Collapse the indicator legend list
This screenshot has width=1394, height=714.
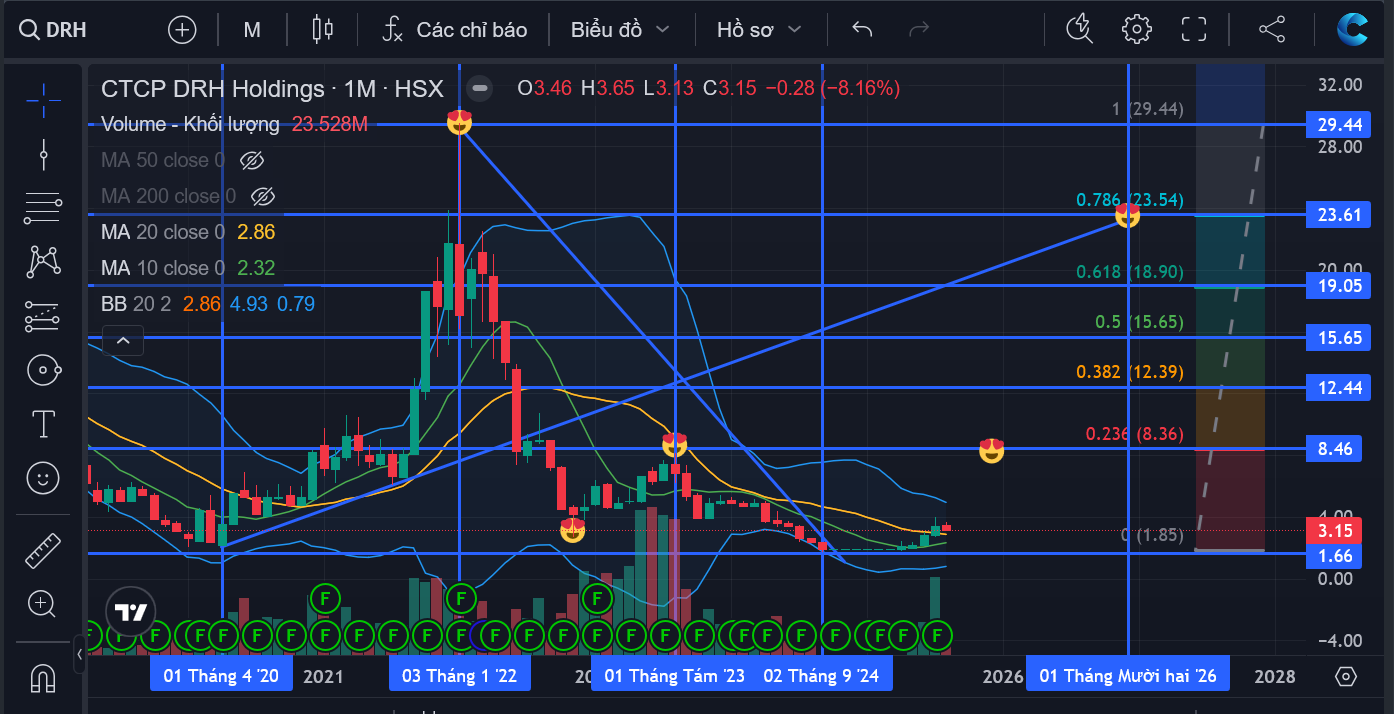123,341
